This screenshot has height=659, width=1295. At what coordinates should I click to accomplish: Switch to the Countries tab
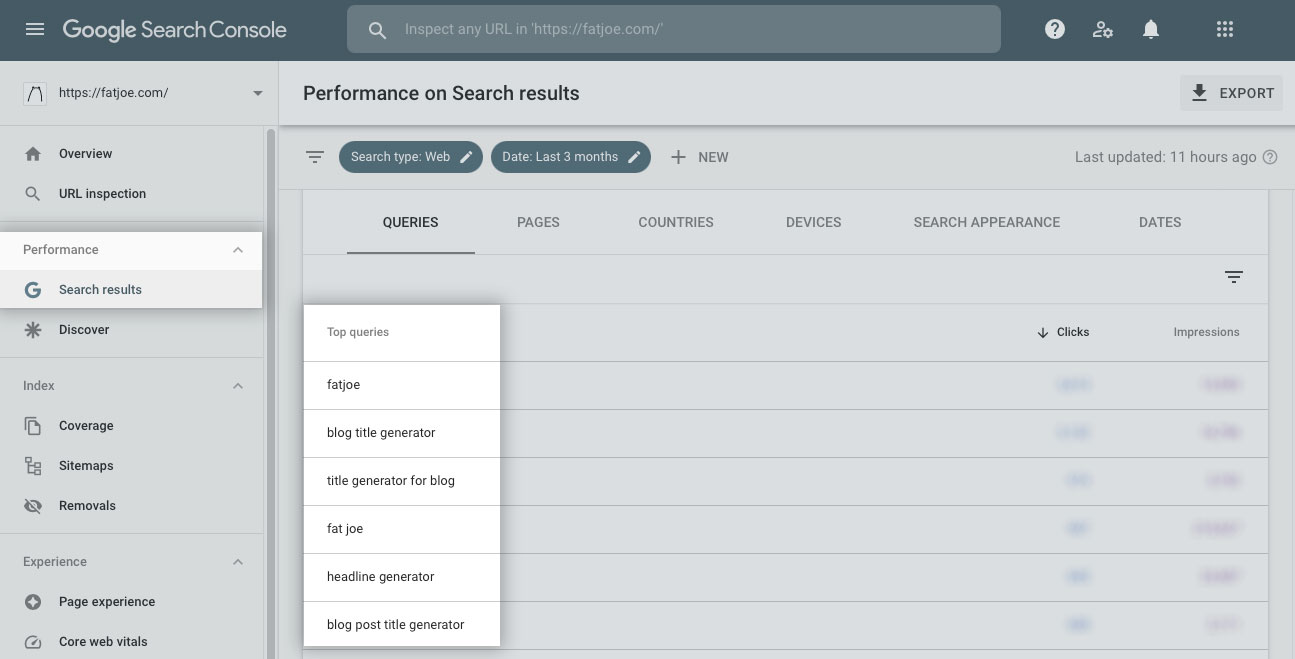click(675, 222)
